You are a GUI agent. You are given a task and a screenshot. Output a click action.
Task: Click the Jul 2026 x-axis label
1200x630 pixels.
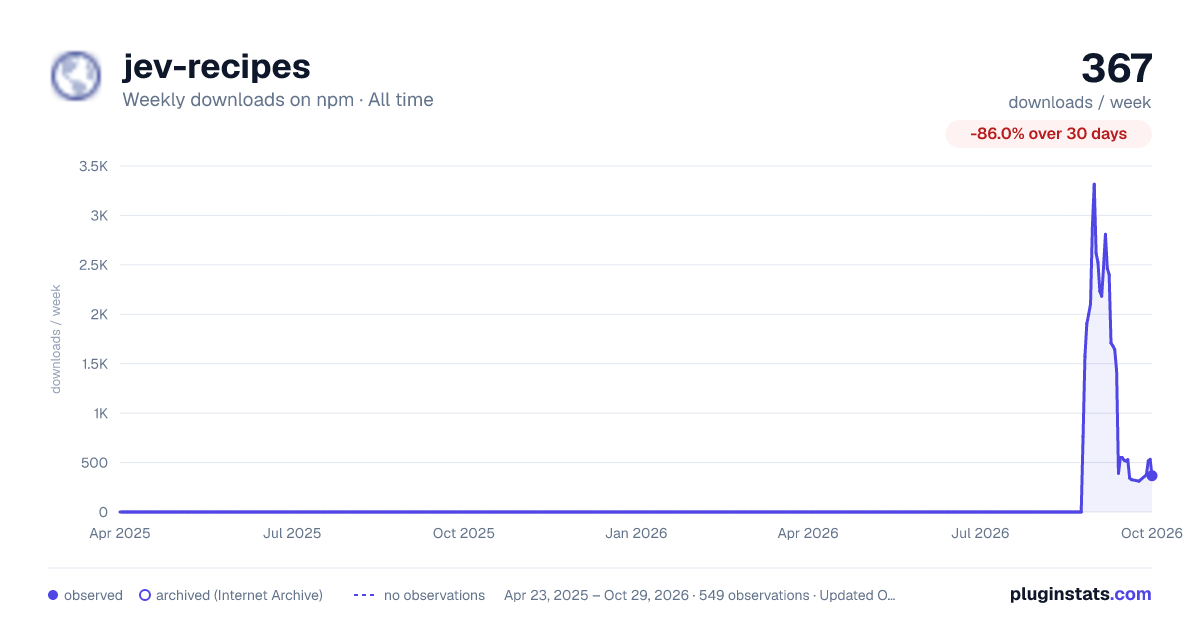(980, 533)
